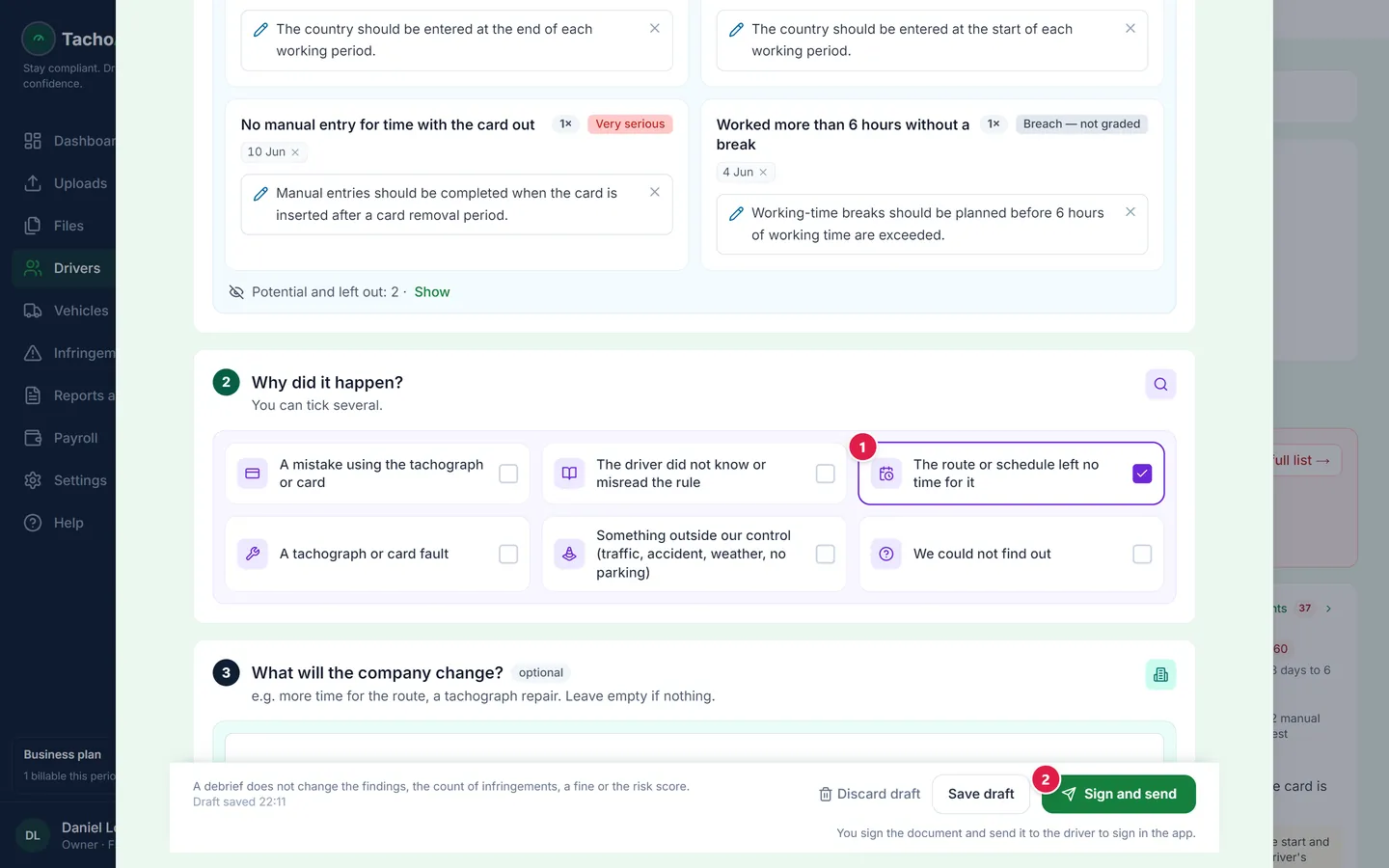Click the Sign and send button
Image resolution: width=1389 pixels, height=868 pixels.
(x=1119, y=794)
